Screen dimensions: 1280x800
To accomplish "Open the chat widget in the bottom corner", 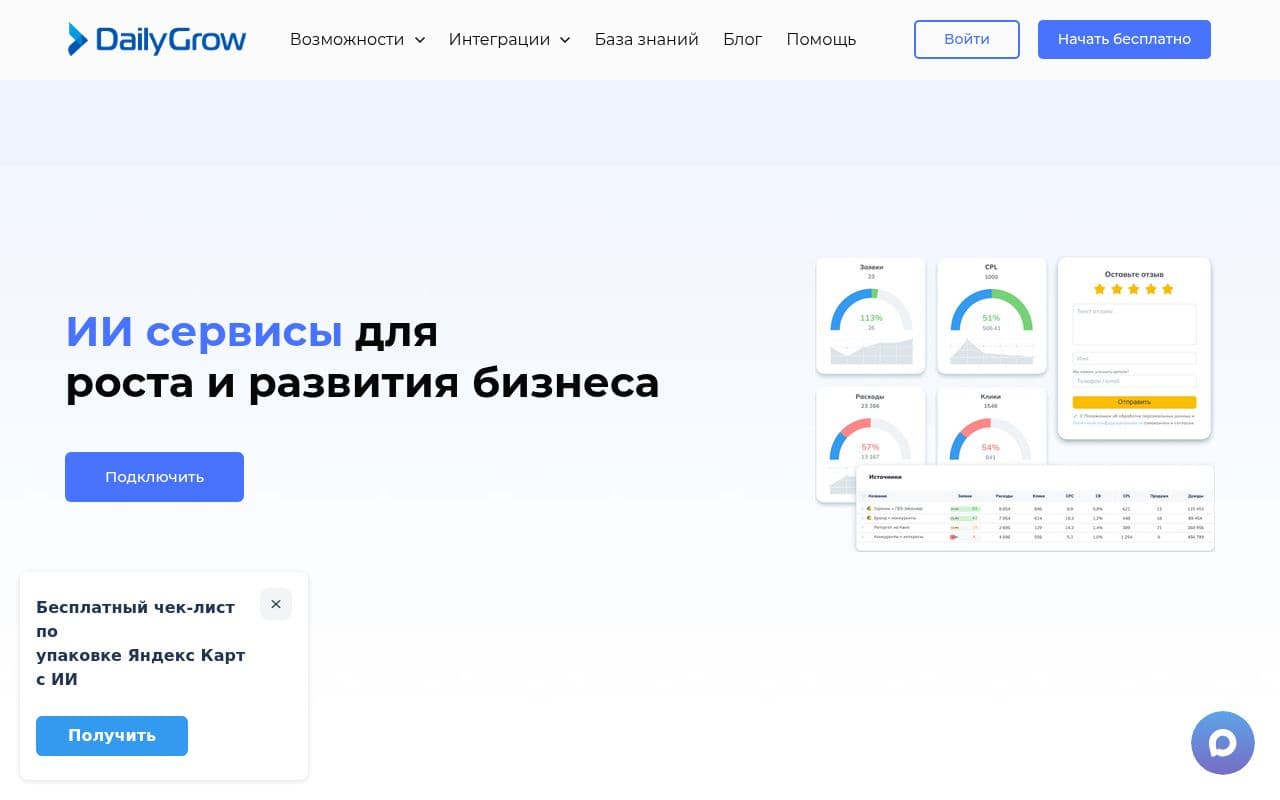I will click(1222, 743).
